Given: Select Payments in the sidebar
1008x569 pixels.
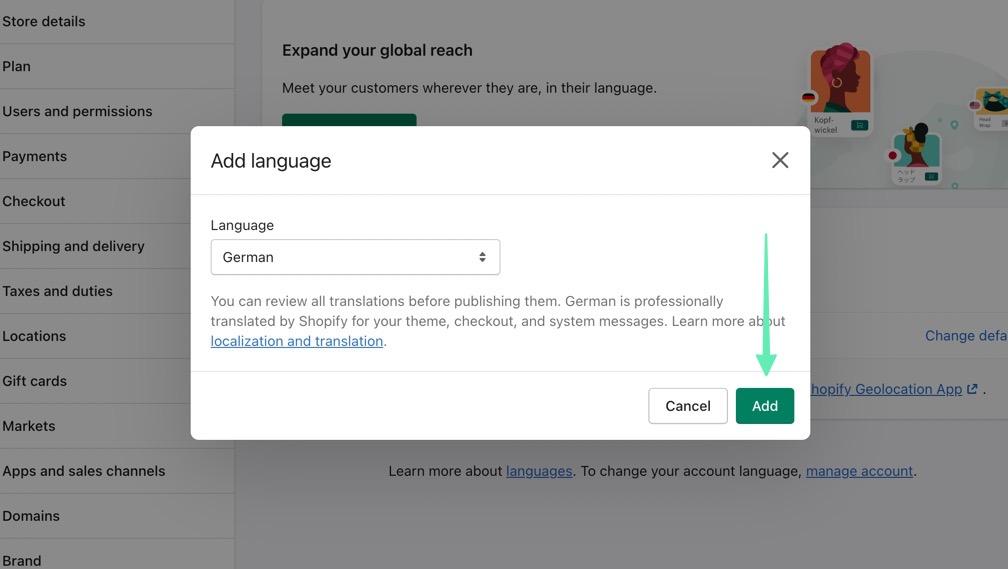Looking at the screenshot, I should point(35,156).
